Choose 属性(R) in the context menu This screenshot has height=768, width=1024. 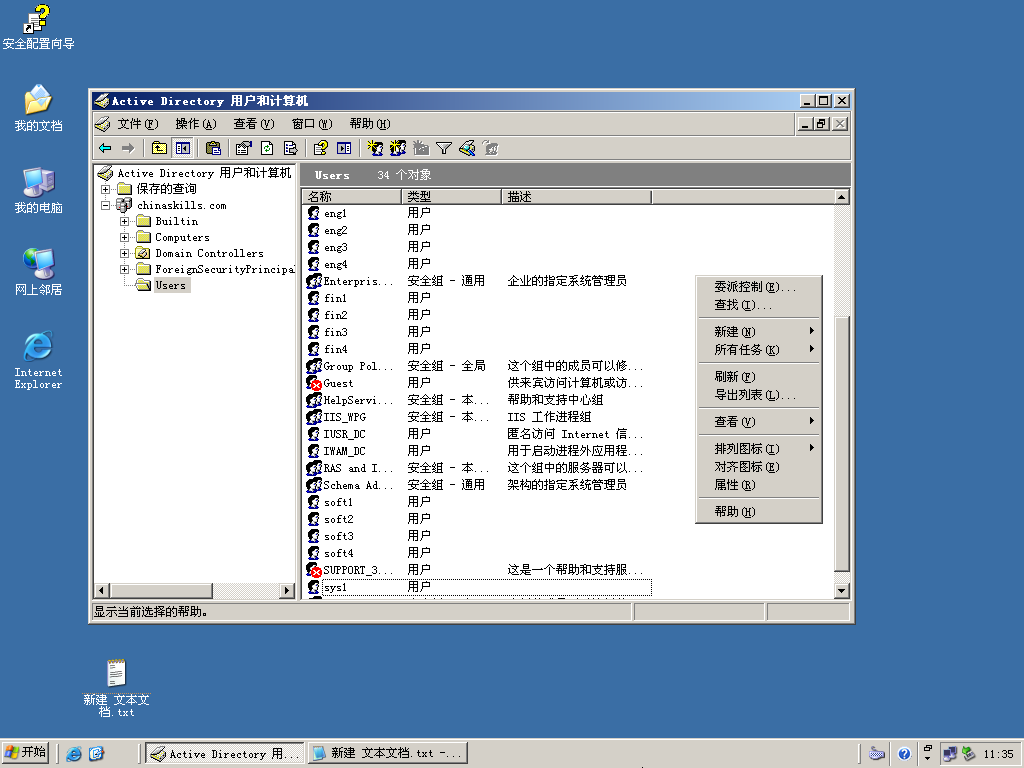[x=758, y=485]
